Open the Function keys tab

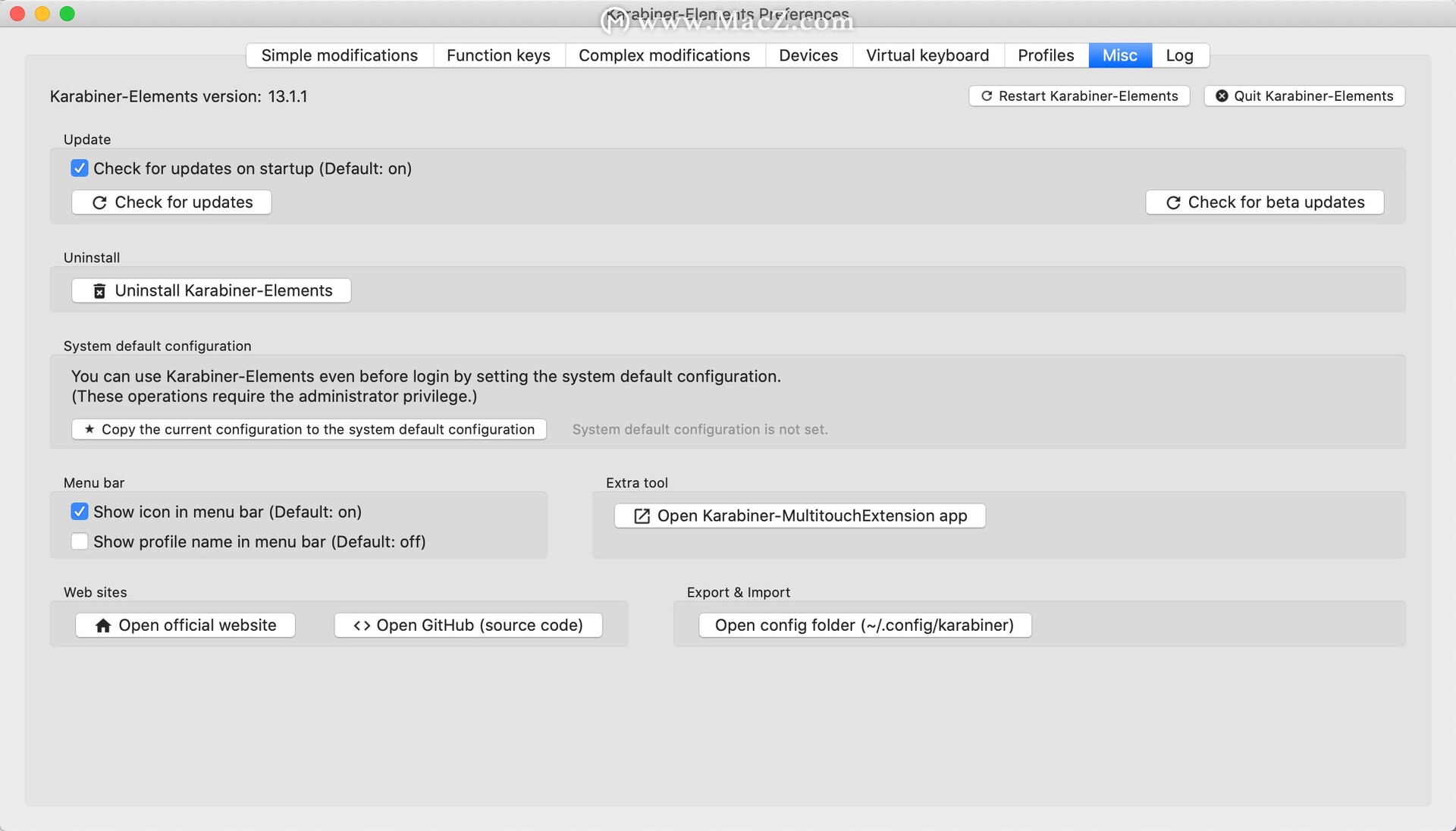point(499,55)
